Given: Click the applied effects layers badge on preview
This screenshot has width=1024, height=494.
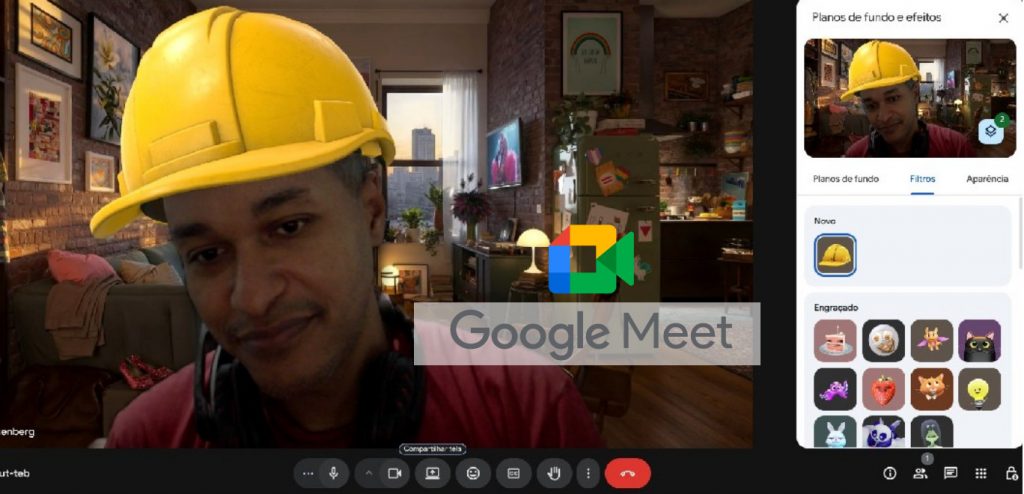Looking at the screenshot, I should coord(991,131).
